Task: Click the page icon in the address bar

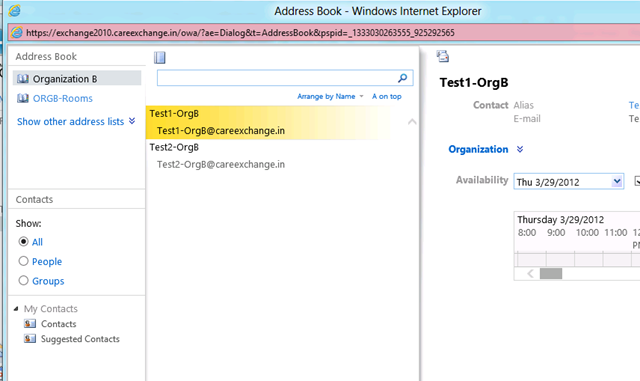Action: 17,32
